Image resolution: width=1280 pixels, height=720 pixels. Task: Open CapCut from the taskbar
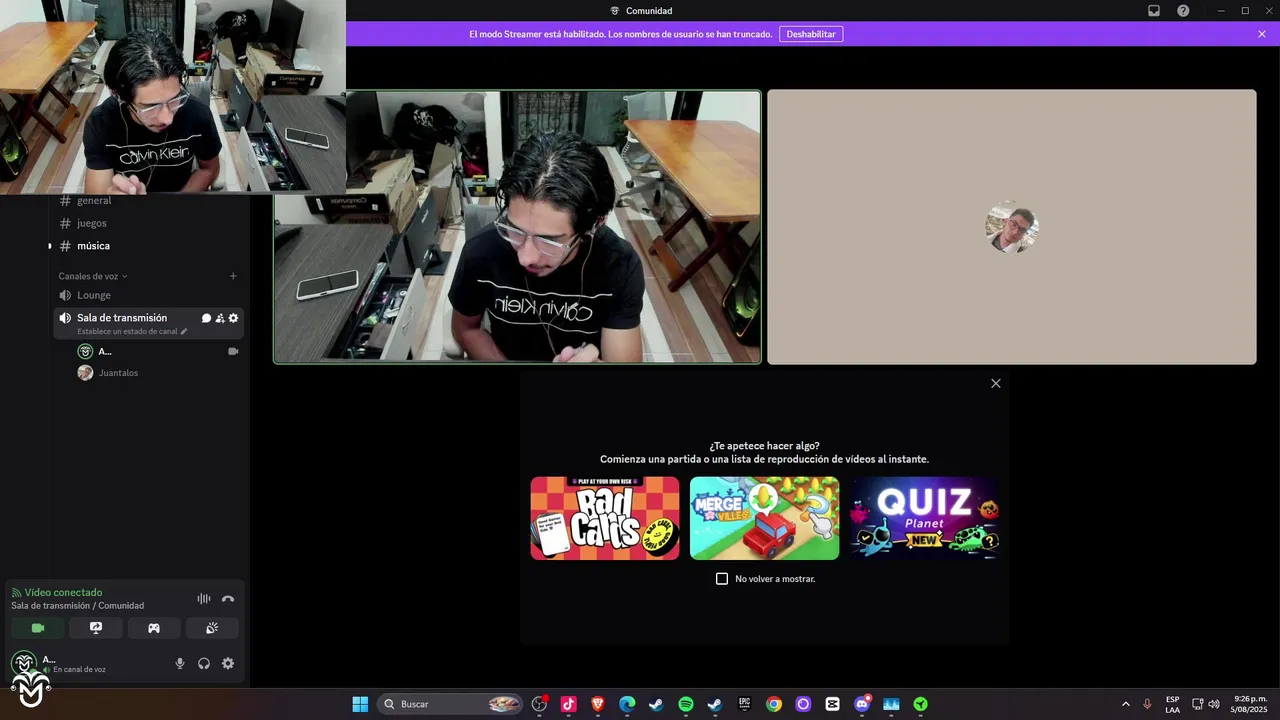coord(832,704)
